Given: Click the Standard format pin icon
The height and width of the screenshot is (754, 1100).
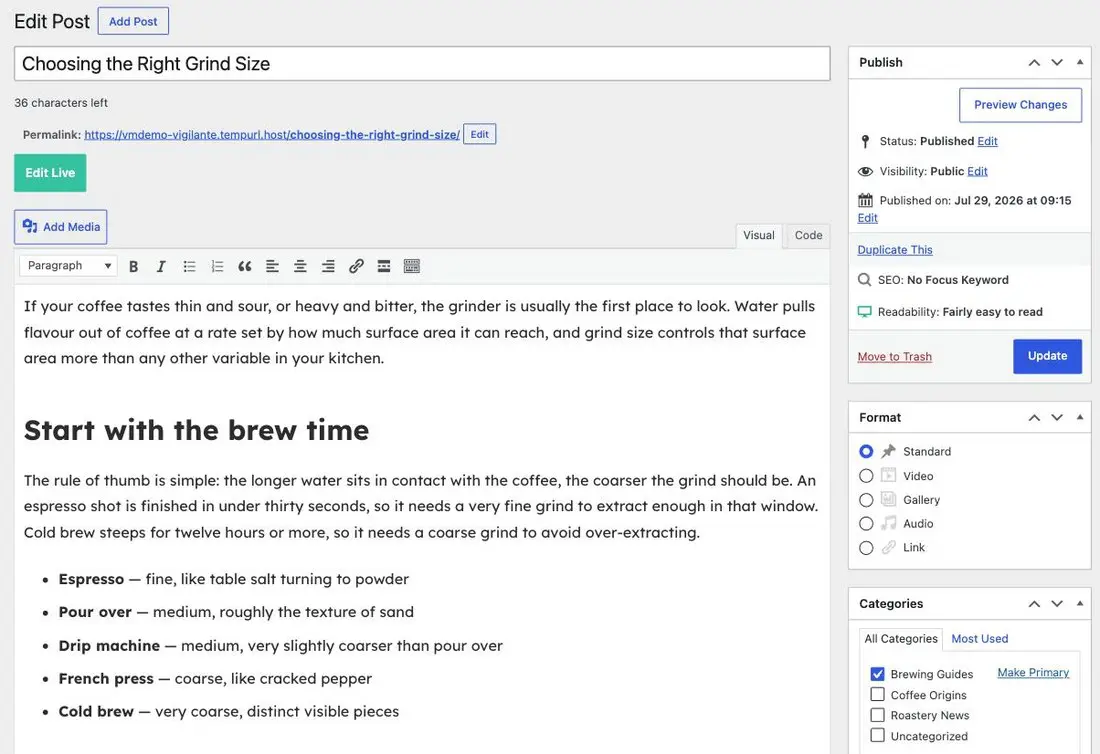Looking at the screenshot, I should pyautogui.click(x=889, y=451).
